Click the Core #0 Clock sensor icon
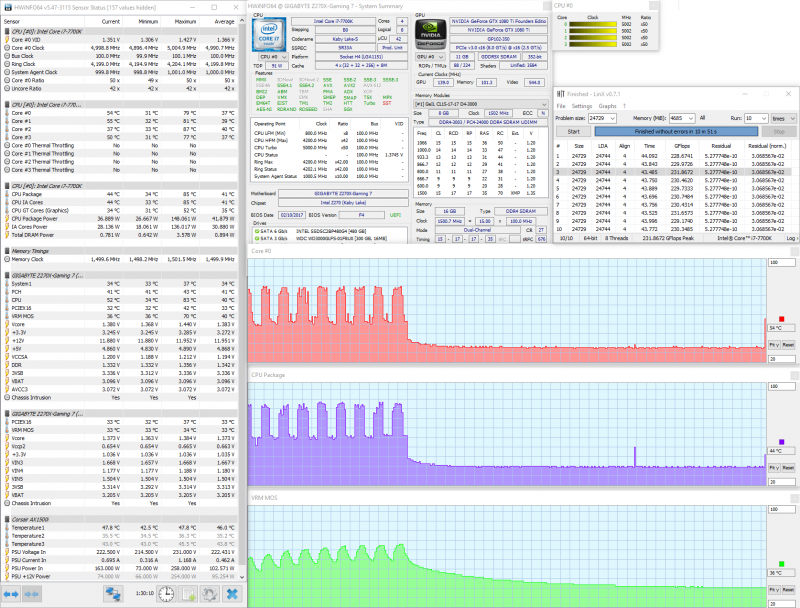Image resolution: width=800 pixels, height=608 pixels. pos(7,48)
